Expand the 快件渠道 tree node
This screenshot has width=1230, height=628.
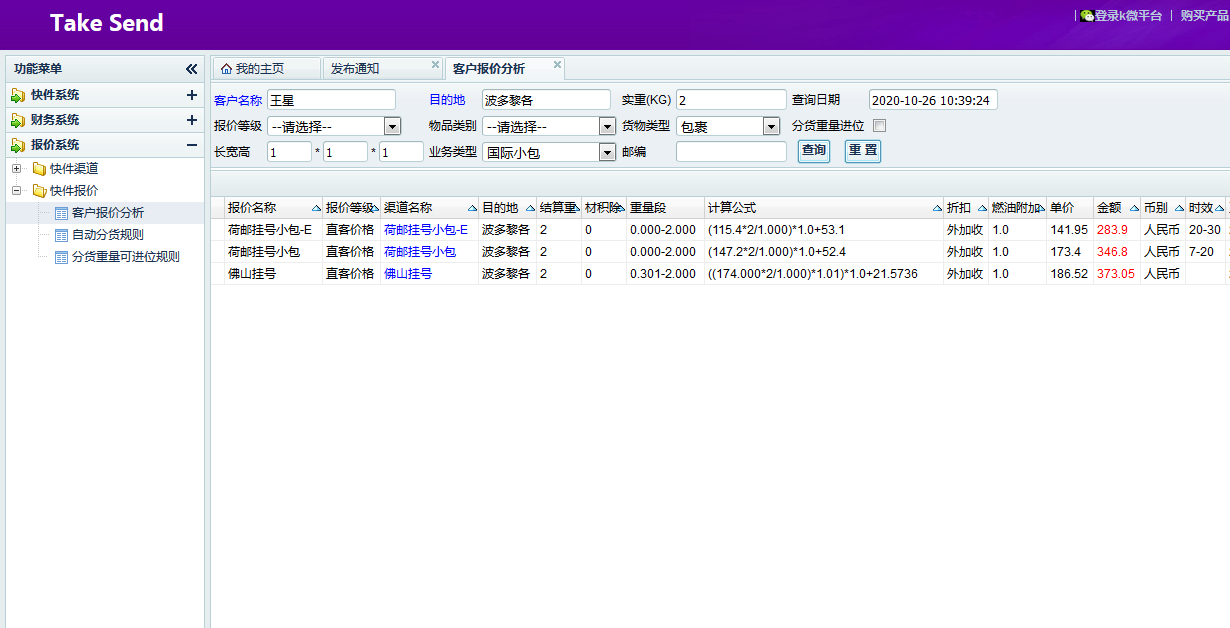(x=16, y=169)
